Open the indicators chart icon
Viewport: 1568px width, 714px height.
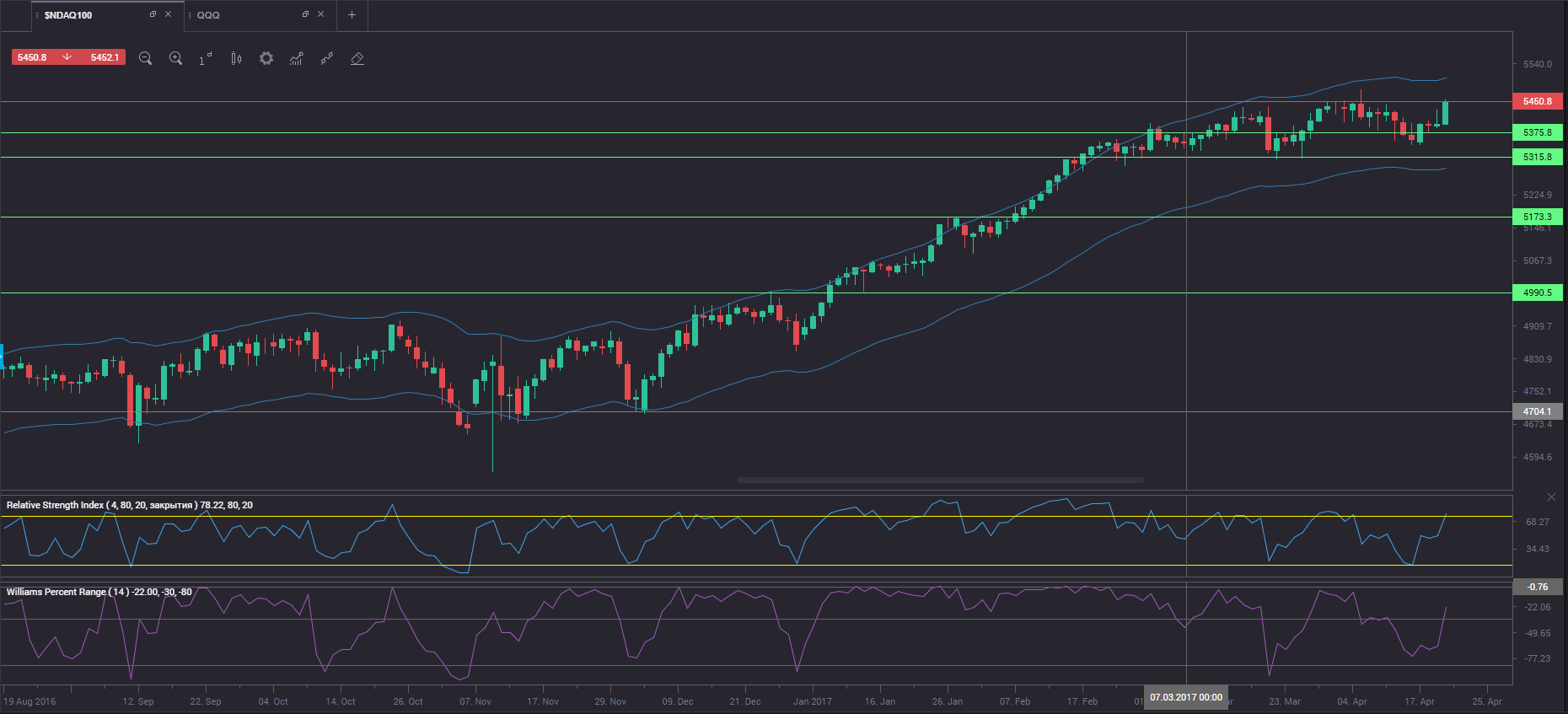point(297,58)
